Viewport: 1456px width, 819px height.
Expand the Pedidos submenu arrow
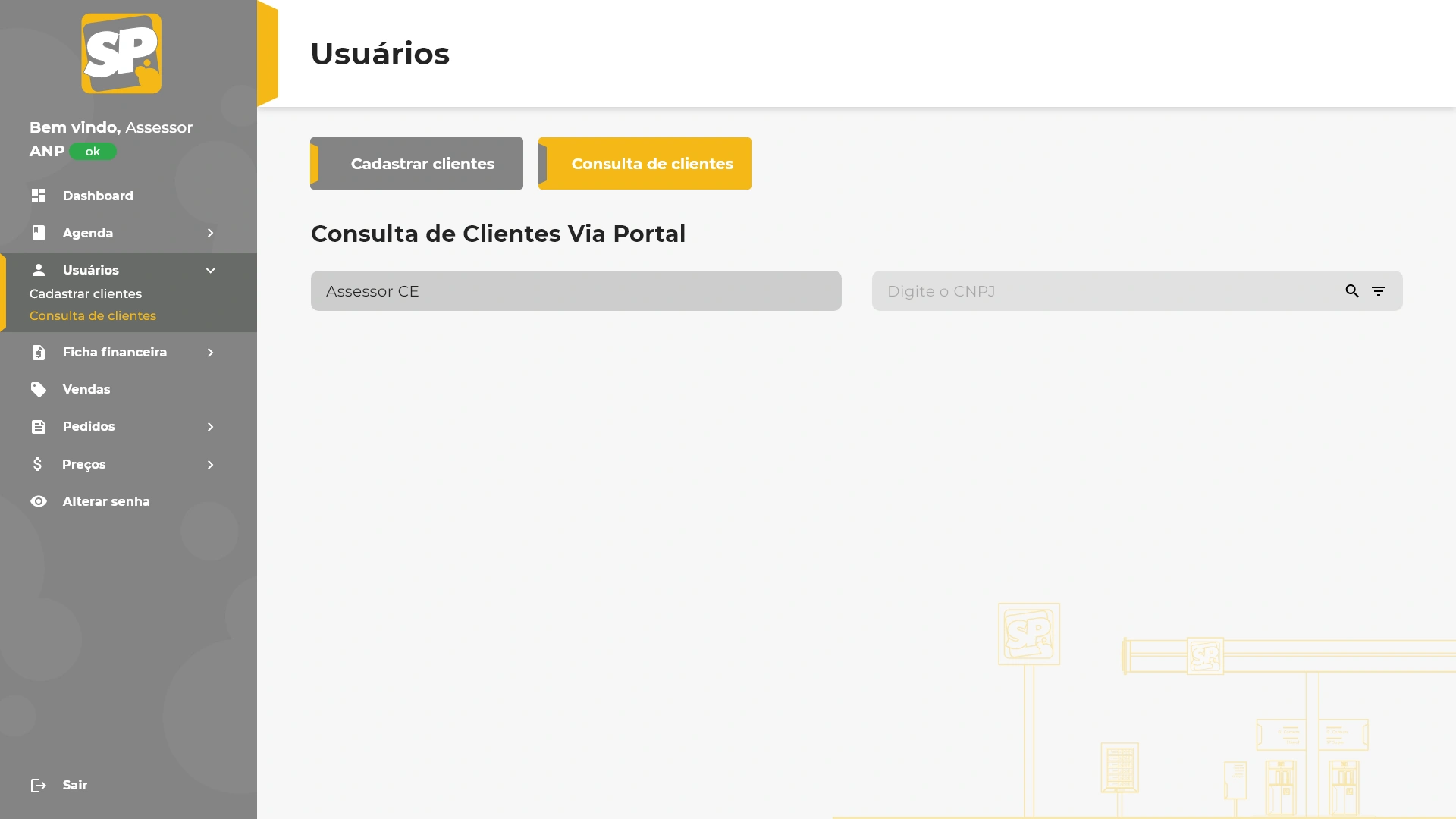[210, 427]
